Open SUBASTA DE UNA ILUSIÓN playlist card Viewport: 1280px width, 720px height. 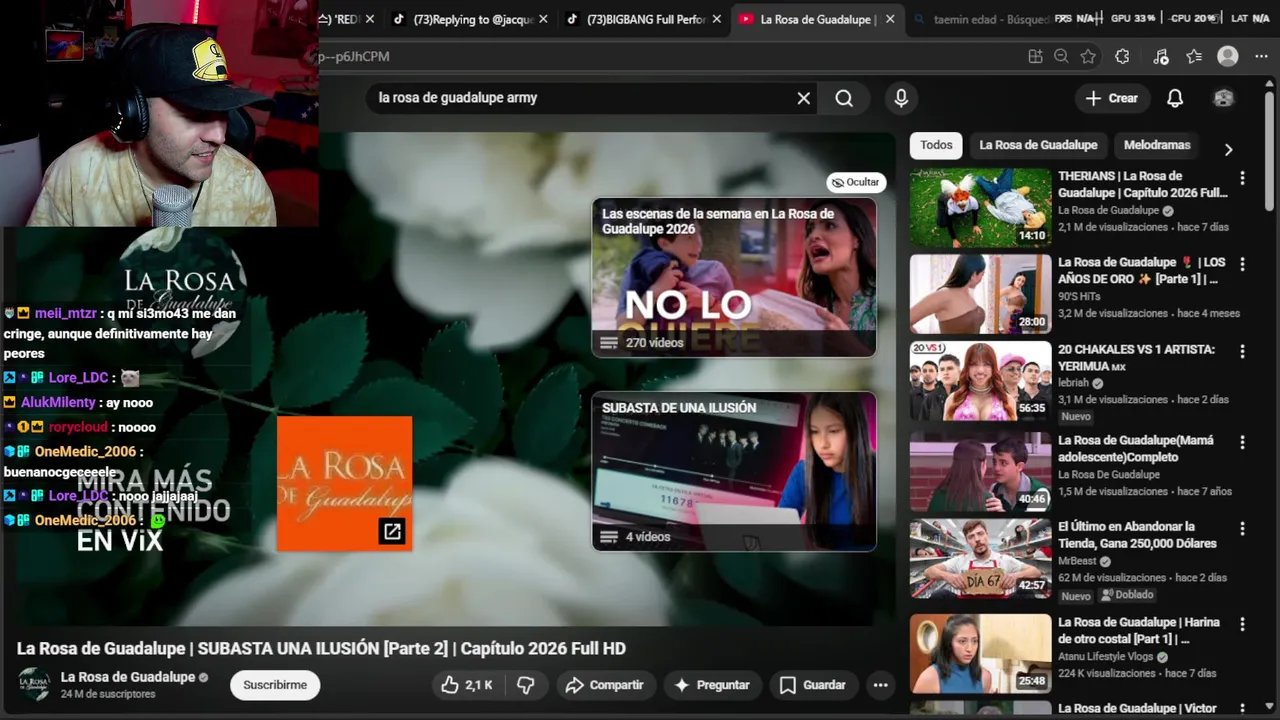[734, 471]
